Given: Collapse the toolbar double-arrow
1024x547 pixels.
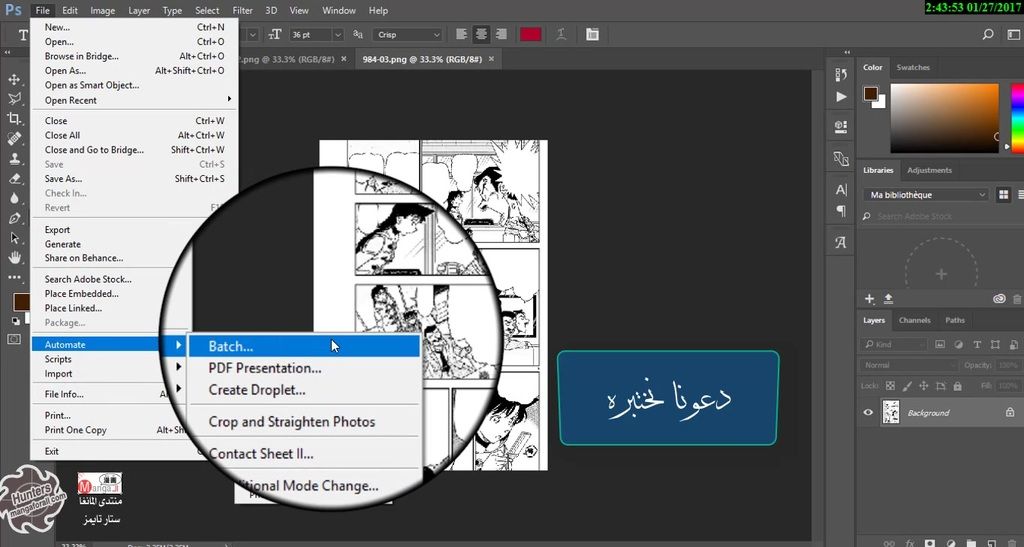Looking at the screenshot, I should 7,52.
